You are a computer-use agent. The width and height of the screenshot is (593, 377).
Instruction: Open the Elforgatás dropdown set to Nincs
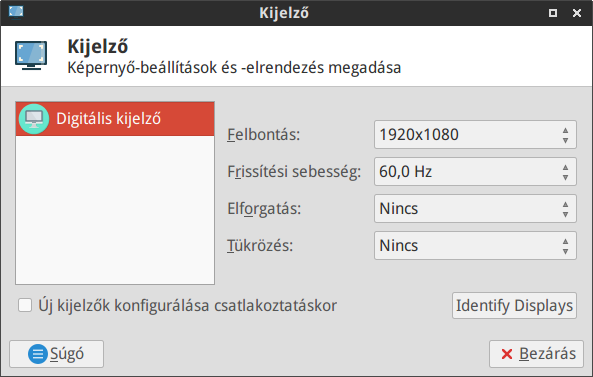coord(475,209)
